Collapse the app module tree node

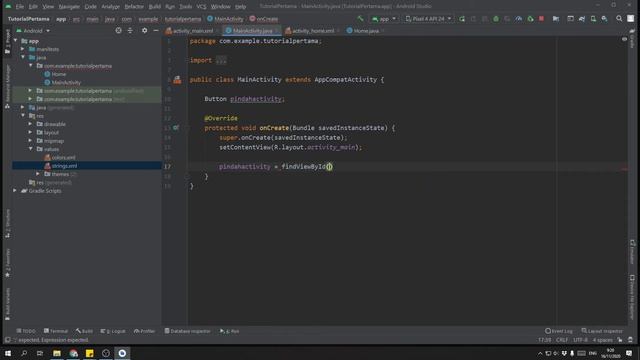16,41
